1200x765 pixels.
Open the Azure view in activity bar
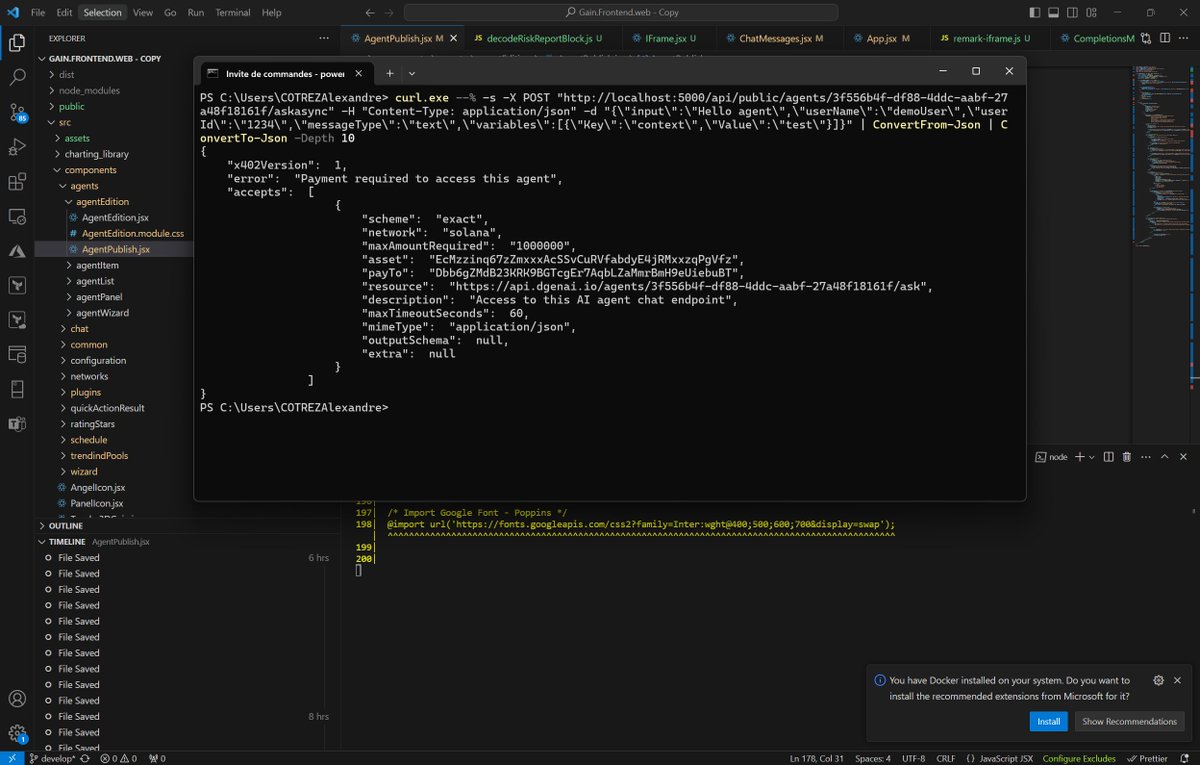[x=17, y=251]
